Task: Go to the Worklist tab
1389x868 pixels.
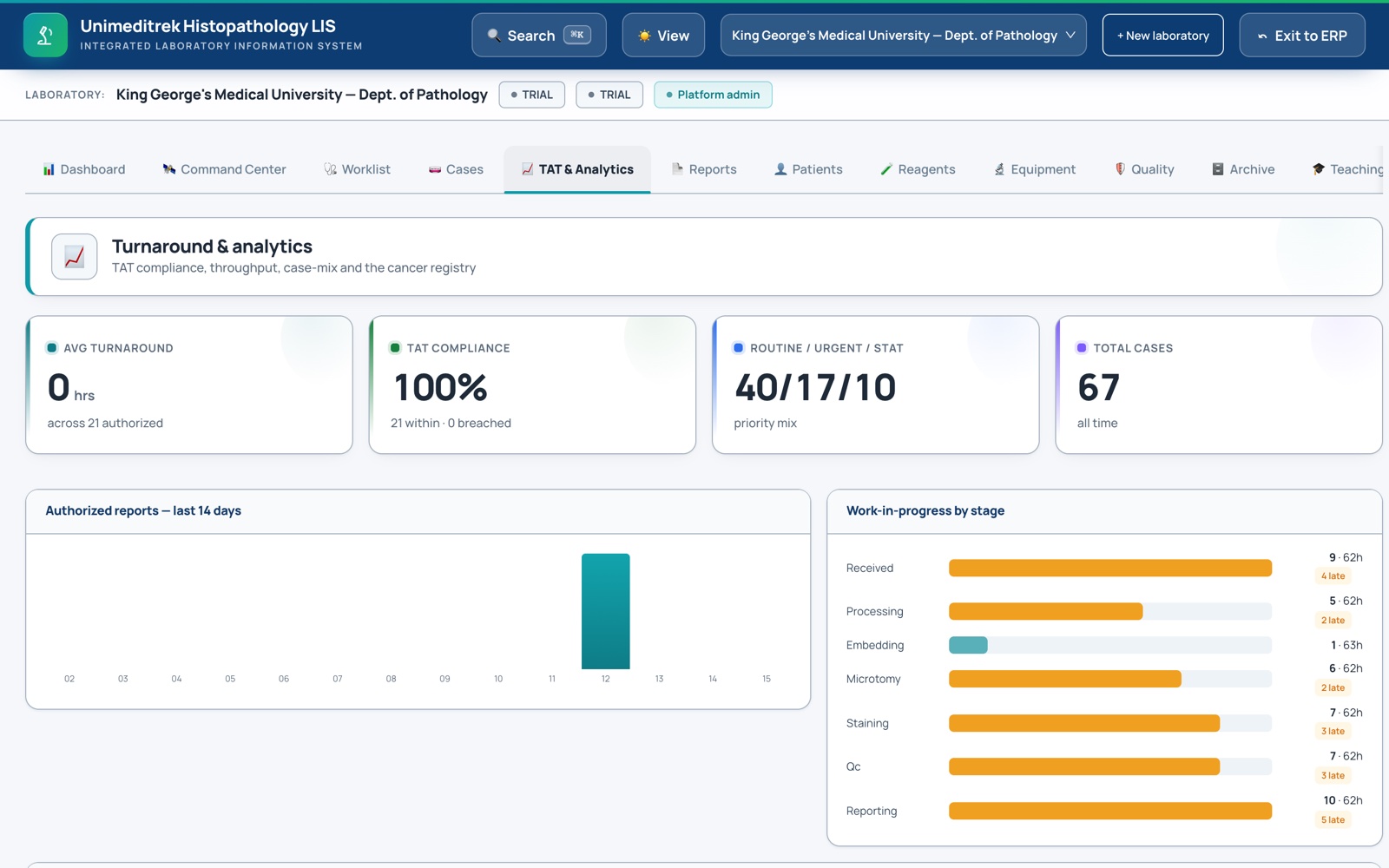Action: (357, 169)
